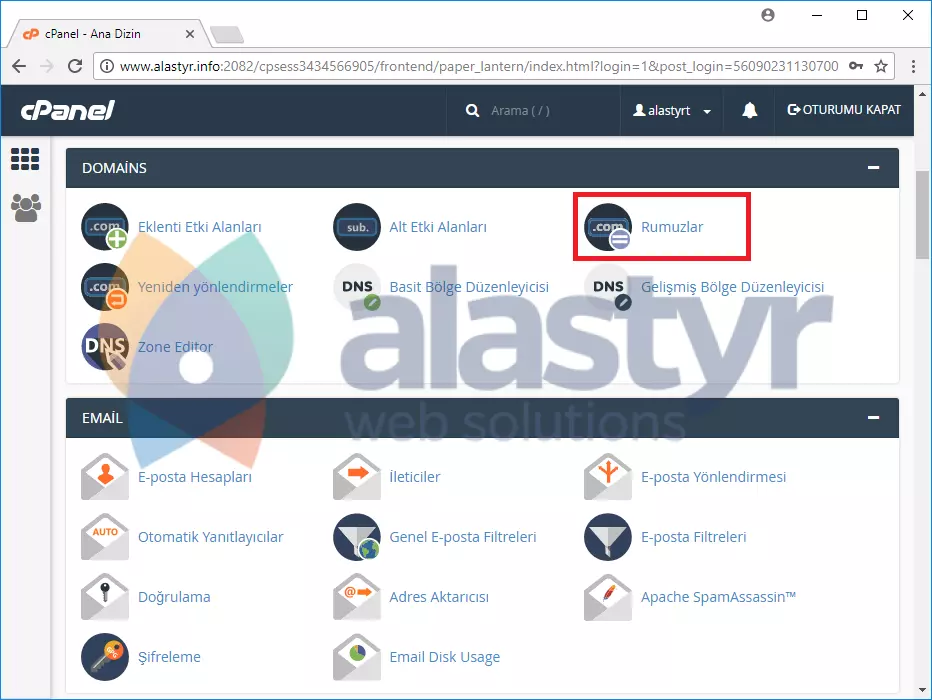Open the Otomatik Yanıtlayıcılar link
The width and height of the screenshot is (932, 700).
(x=210, y=537)
